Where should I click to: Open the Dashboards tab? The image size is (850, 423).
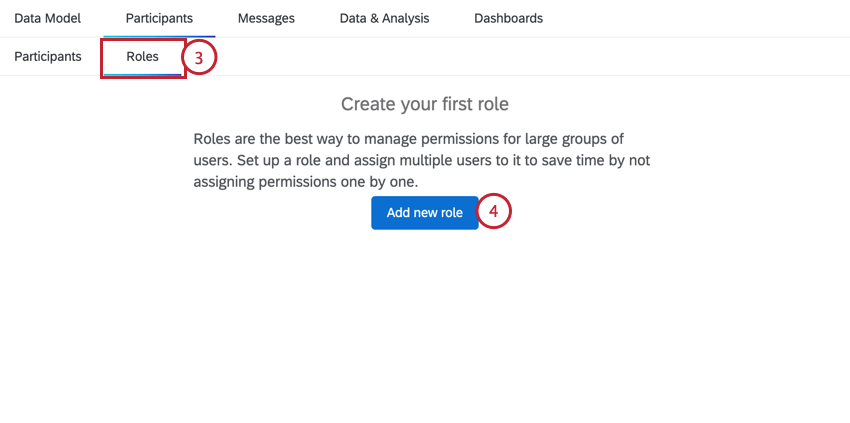[x=508, y=18]
